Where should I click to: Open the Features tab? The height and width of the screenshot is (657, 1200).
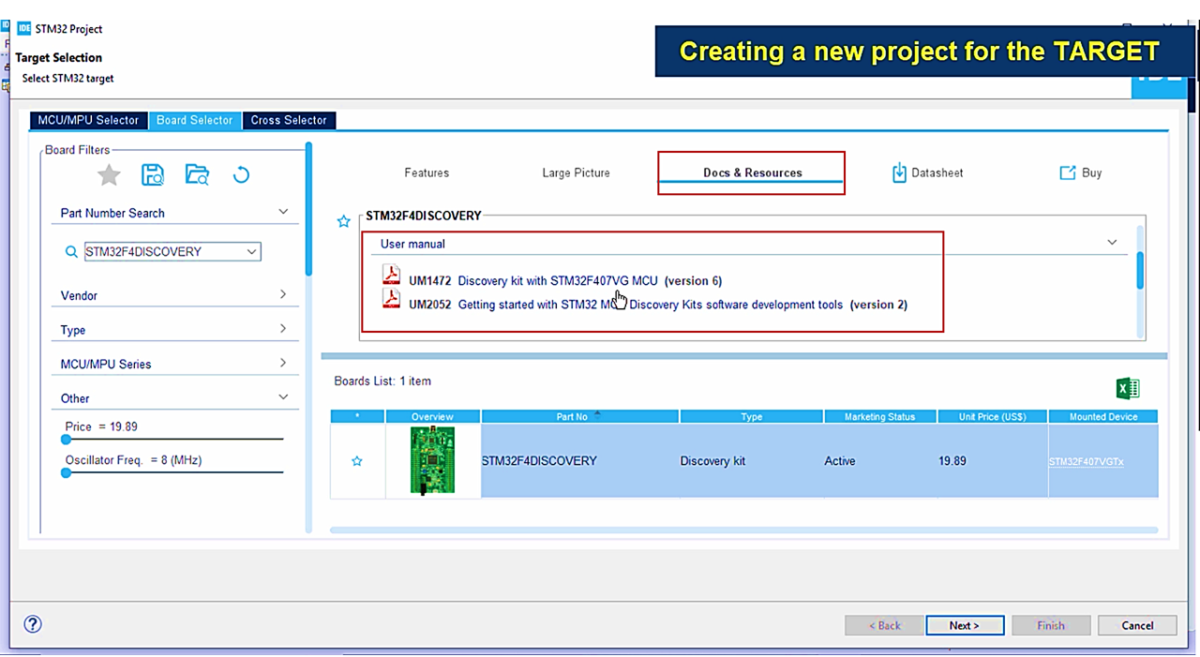[427, 173]
